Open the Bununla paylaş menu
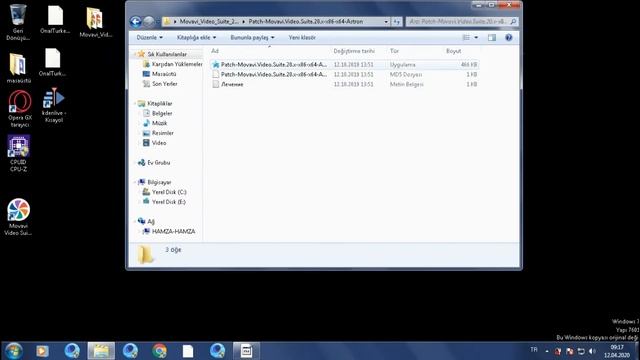Screen dimensions: 640x360 [x=252, y=38]
